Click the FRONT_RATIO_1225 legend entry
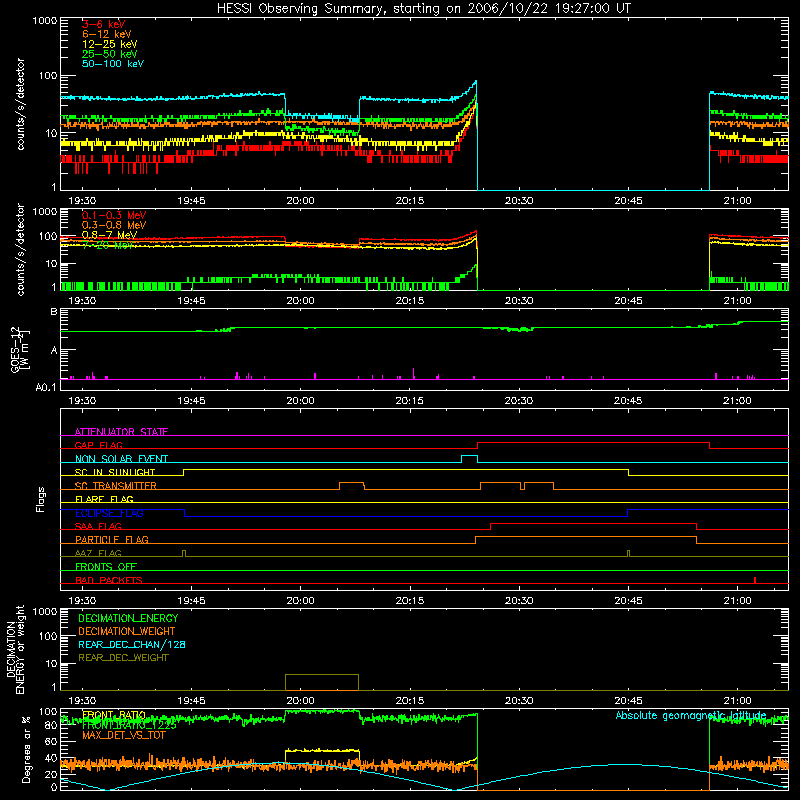Viewport: 800px width, 800px height. tap(129, 725)
